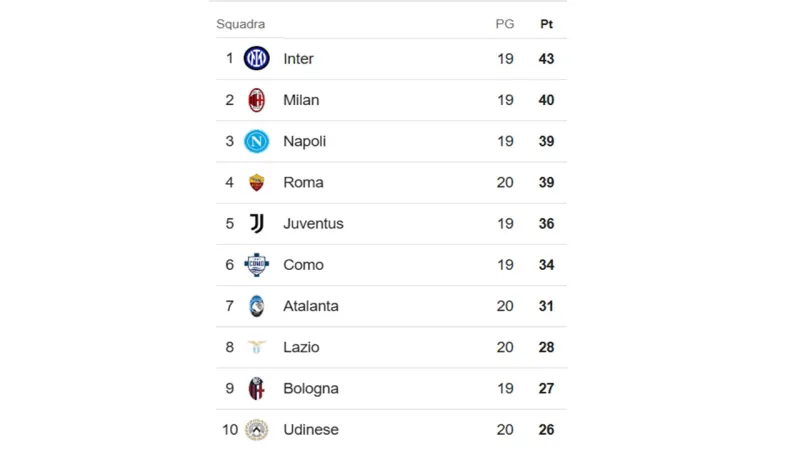Click the Roma club crest icon
The height and width of the screenshot is (450, 800).
(x=257, y=182)
